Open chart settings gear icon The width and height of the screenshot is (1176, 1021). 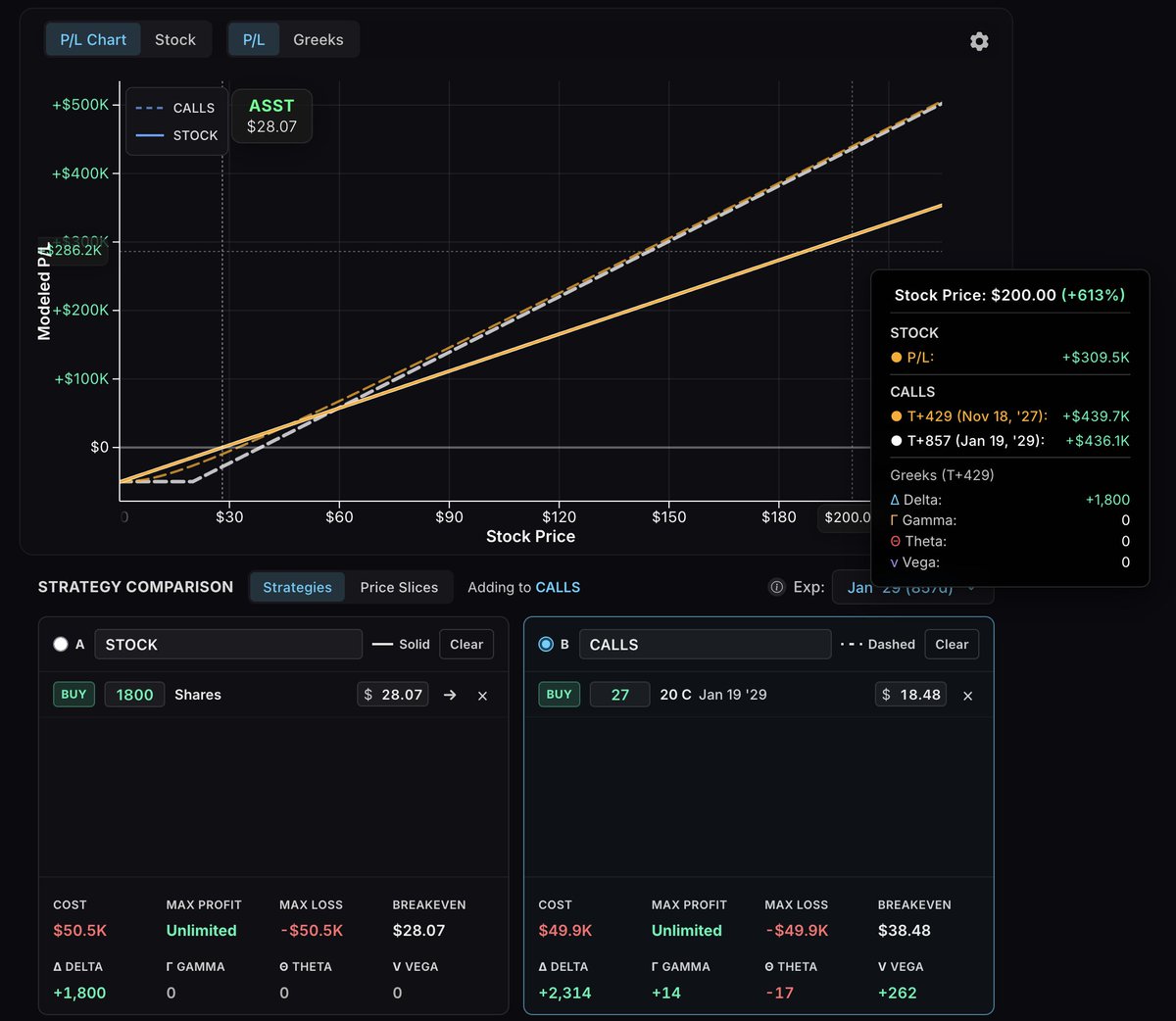coord(978,41)
